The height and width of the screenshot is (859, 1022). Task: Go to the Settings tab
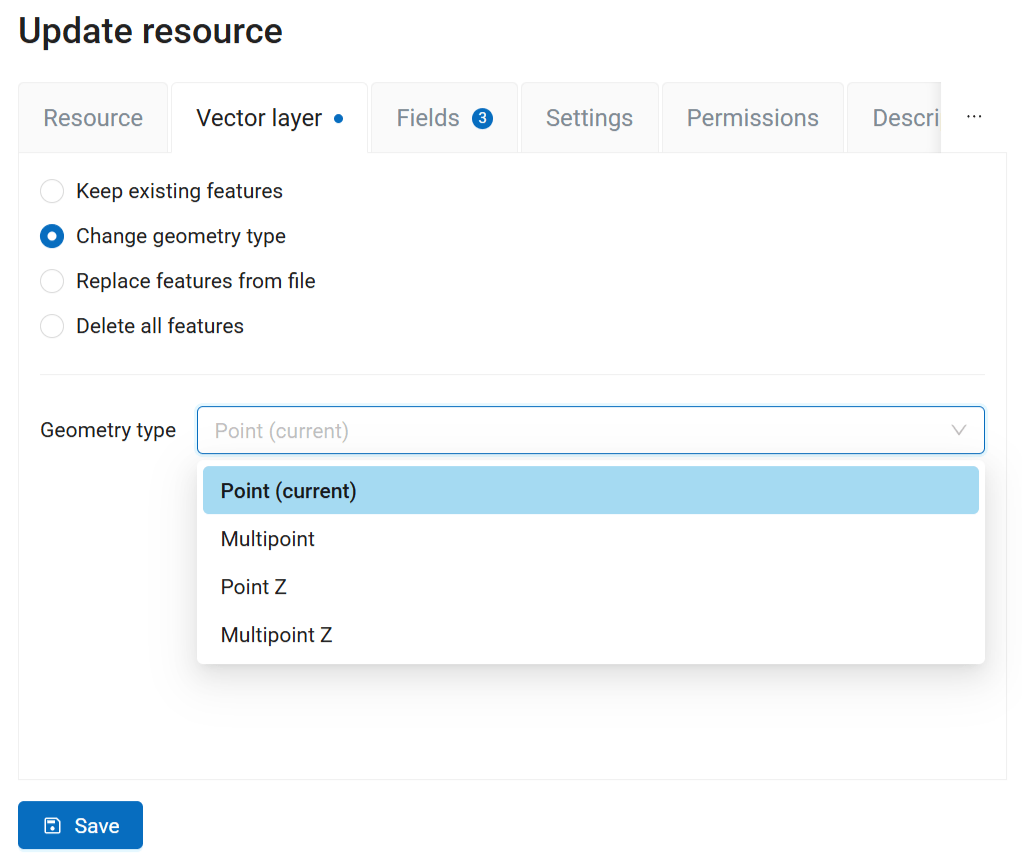[x=589, y=118]
